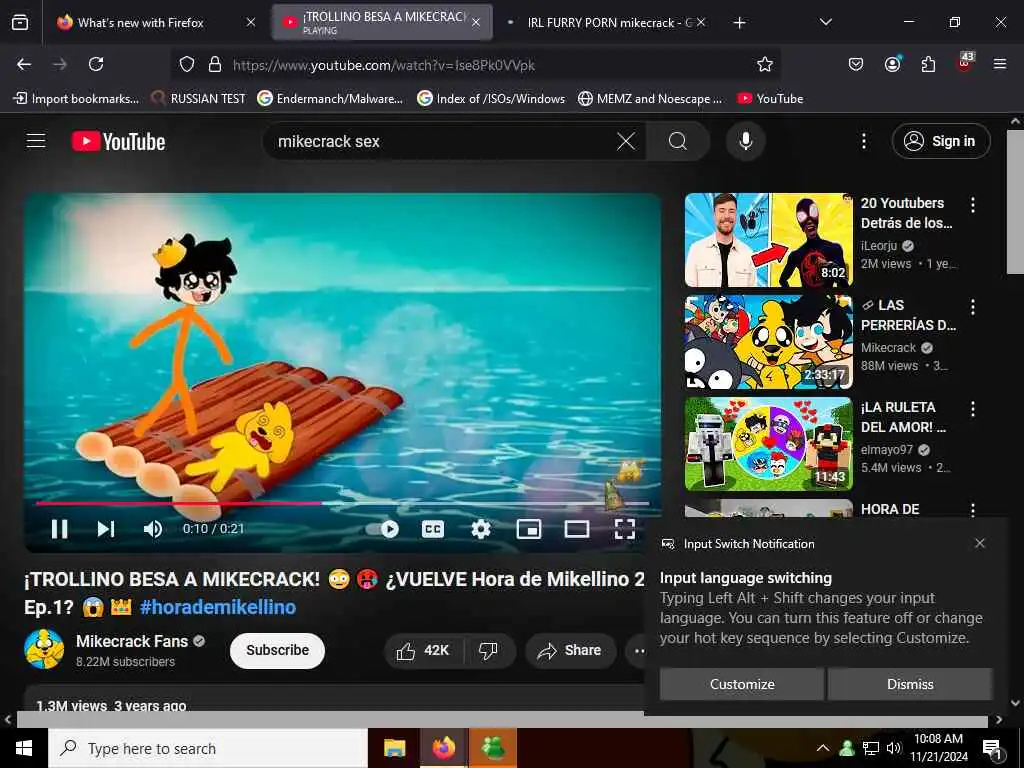Open the tracking protection shield icon

click(187, 64)
